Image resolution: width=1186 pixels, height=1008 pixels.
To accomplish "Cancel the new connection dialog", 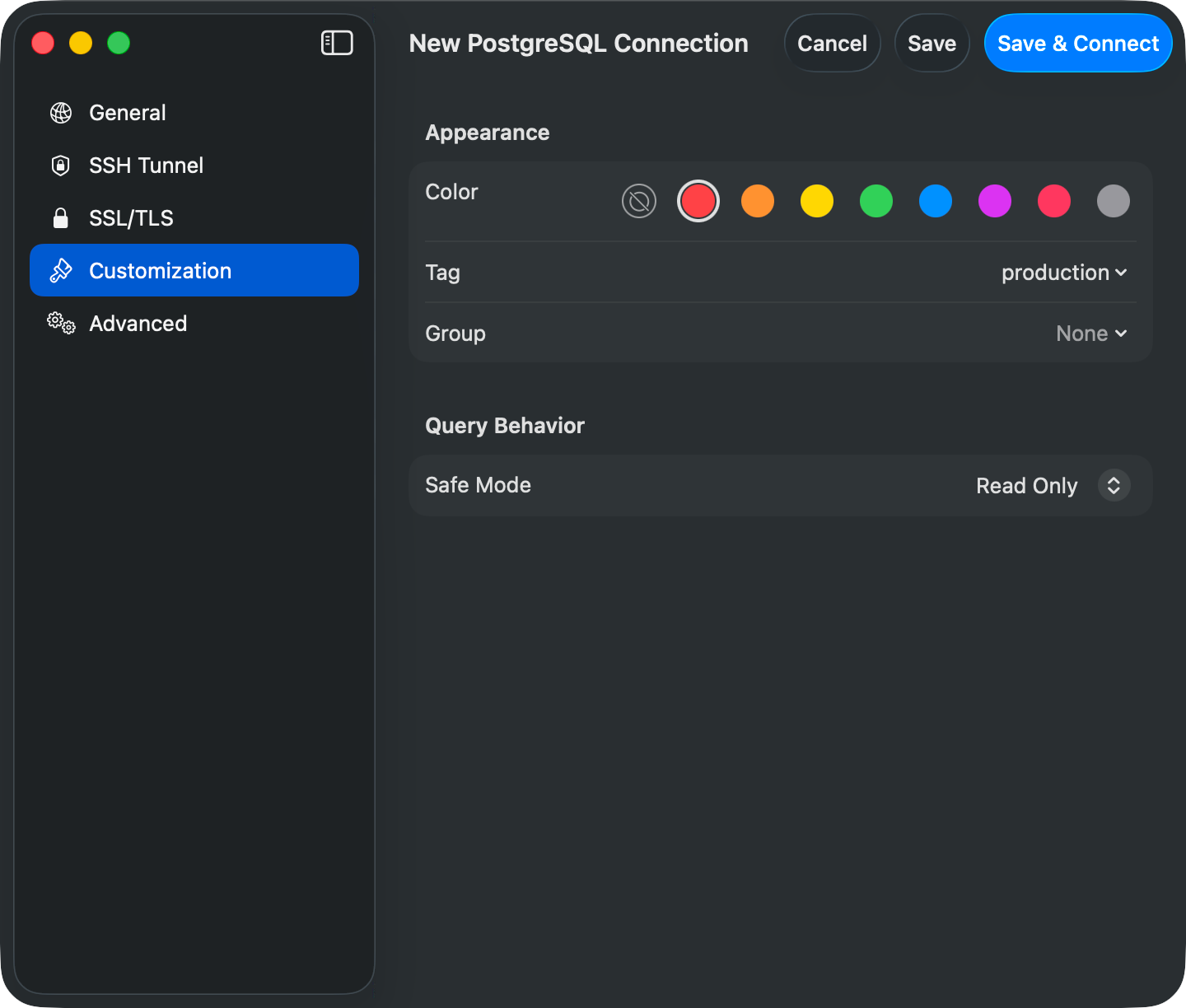I will click(832, 43).
